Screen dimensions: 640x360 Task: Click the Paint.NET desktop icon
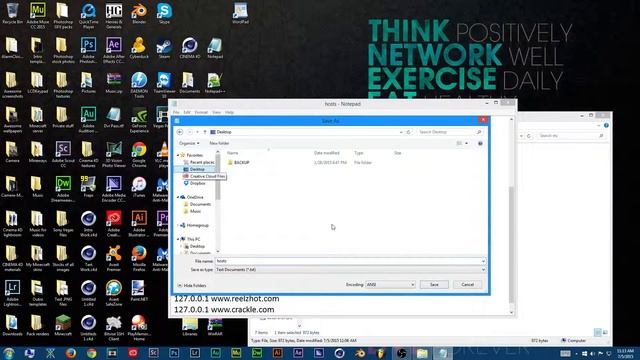tap(138, 291)
